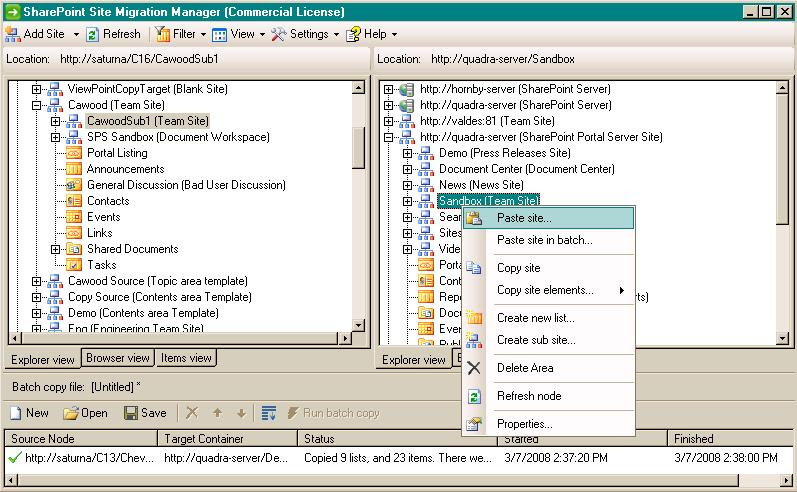Open the Settings dropdown arrow

click(336, 35)
